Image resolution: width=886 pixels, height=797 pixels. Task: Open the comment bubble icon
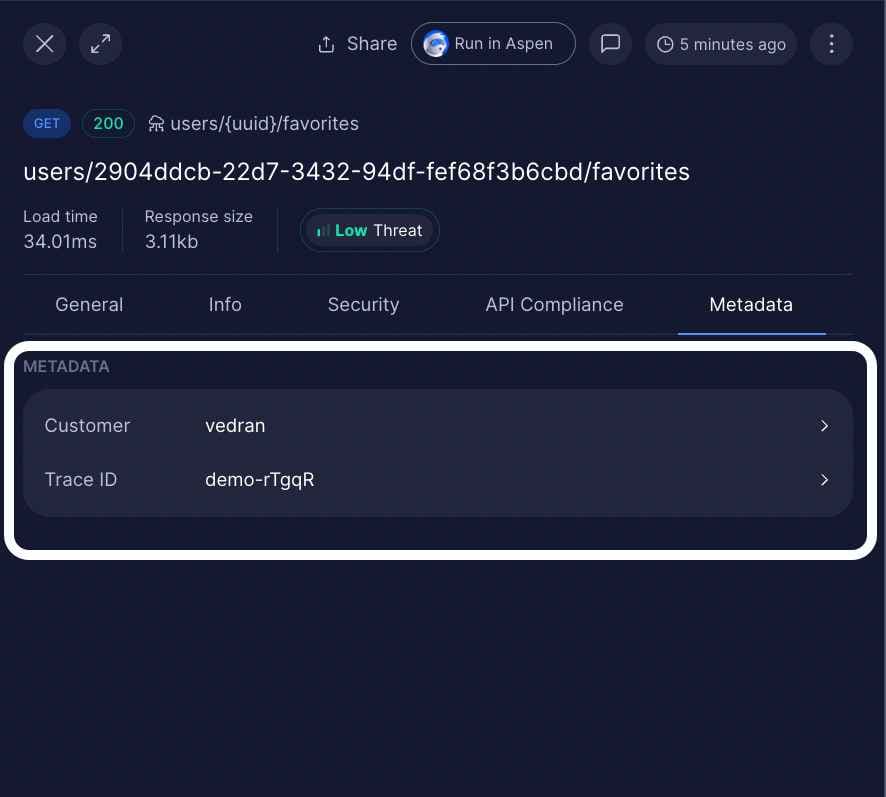[x=610, y=43]
